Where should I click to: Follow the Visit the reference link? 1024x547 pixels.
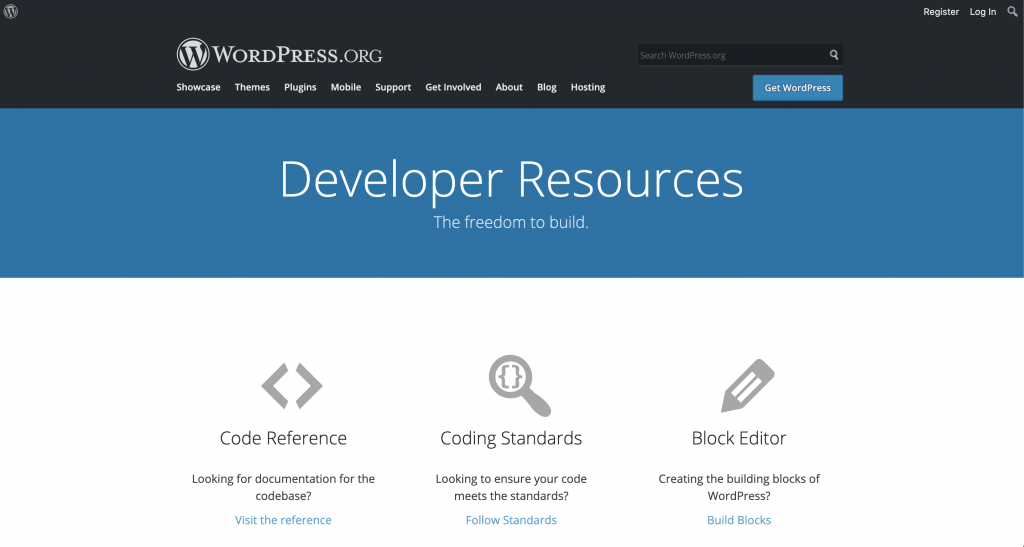pyautogui.click(x=283, y=520)
